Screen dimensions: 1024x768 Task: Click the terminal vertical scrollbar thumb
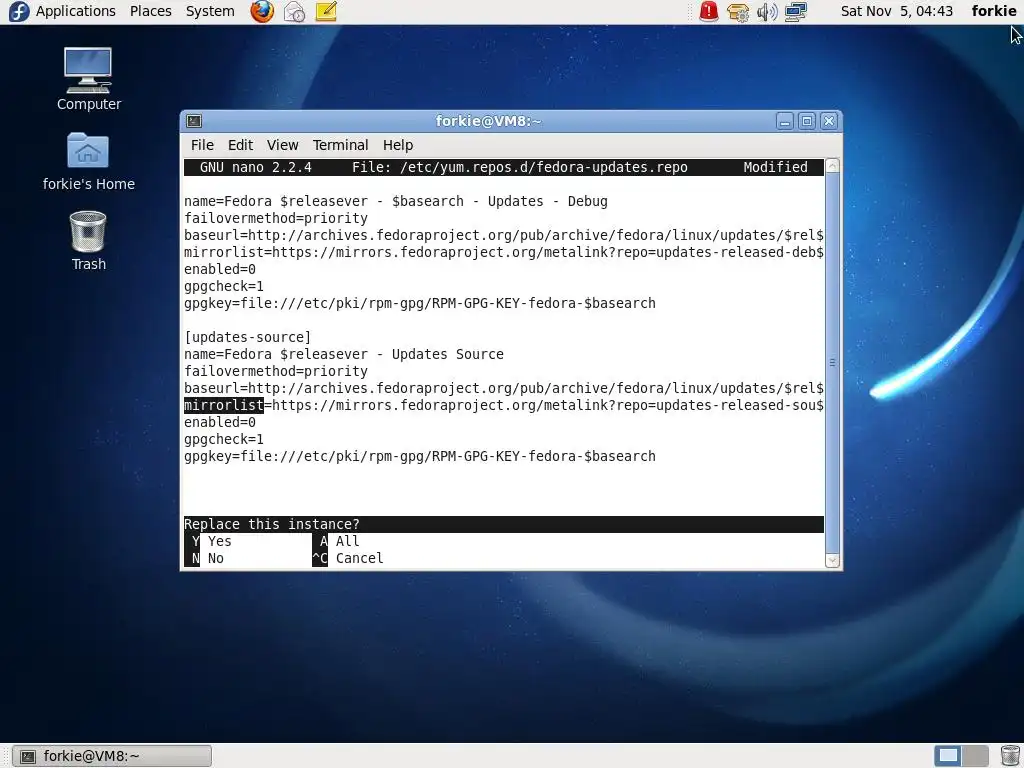coord(833,362)
